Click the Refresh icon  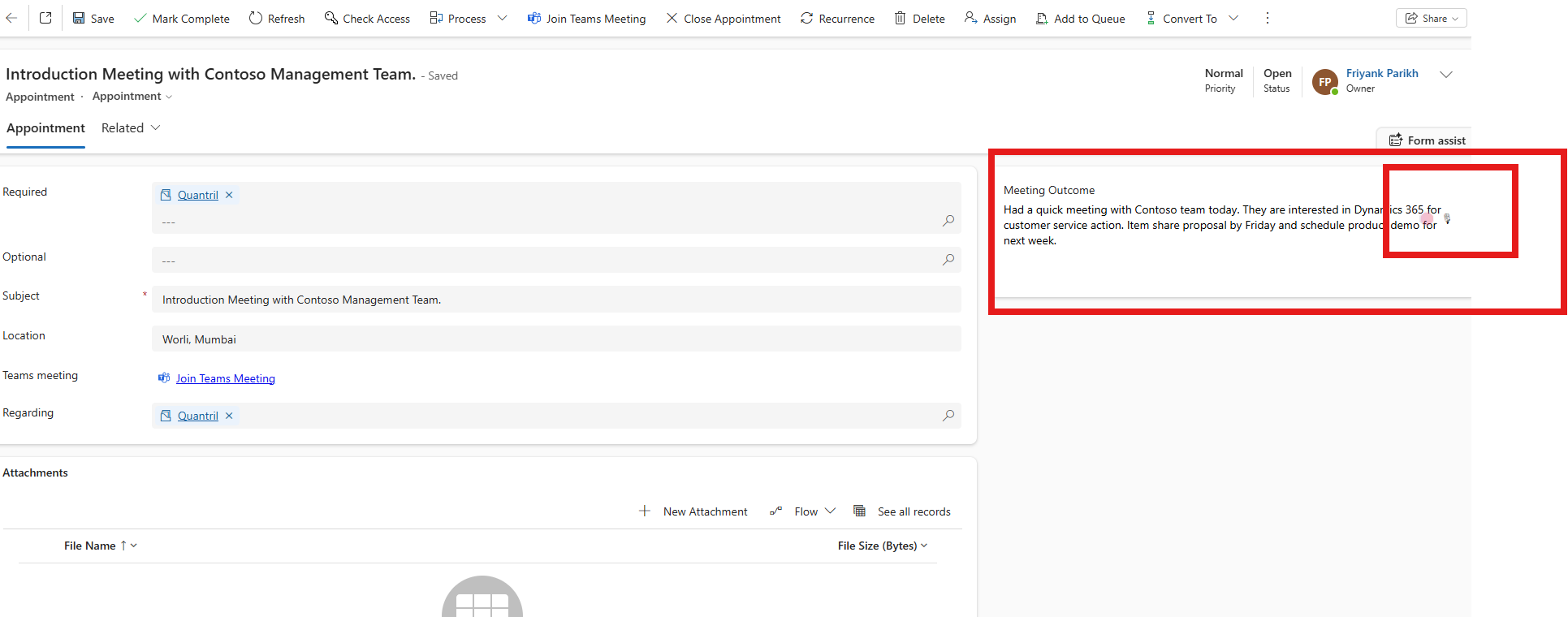coord(256,18)
